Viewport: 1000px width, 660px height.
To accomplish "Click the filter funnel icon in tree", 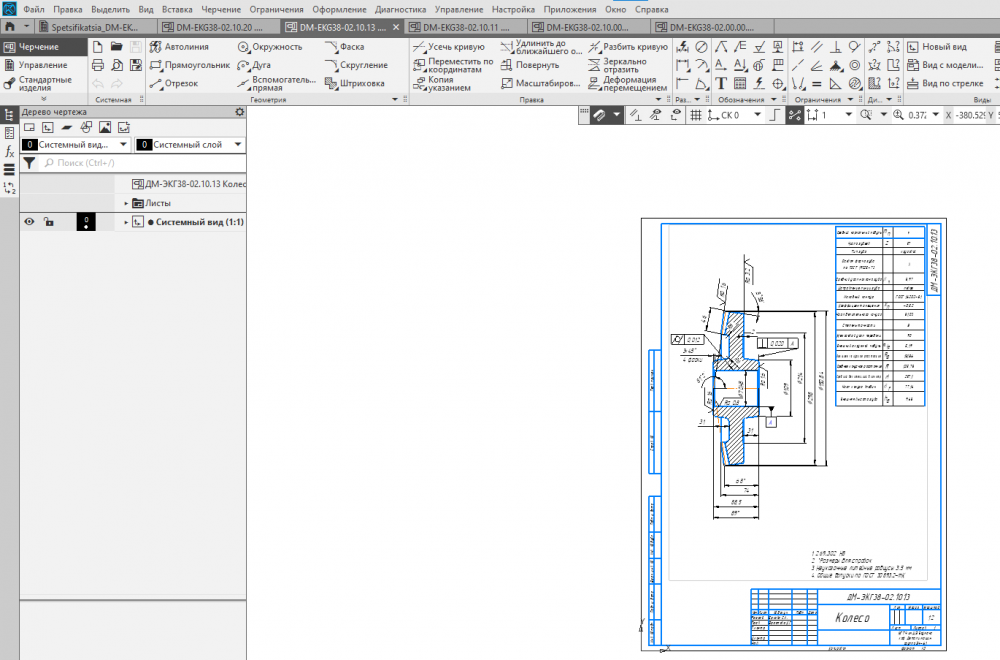I will (x=29, y=162).
